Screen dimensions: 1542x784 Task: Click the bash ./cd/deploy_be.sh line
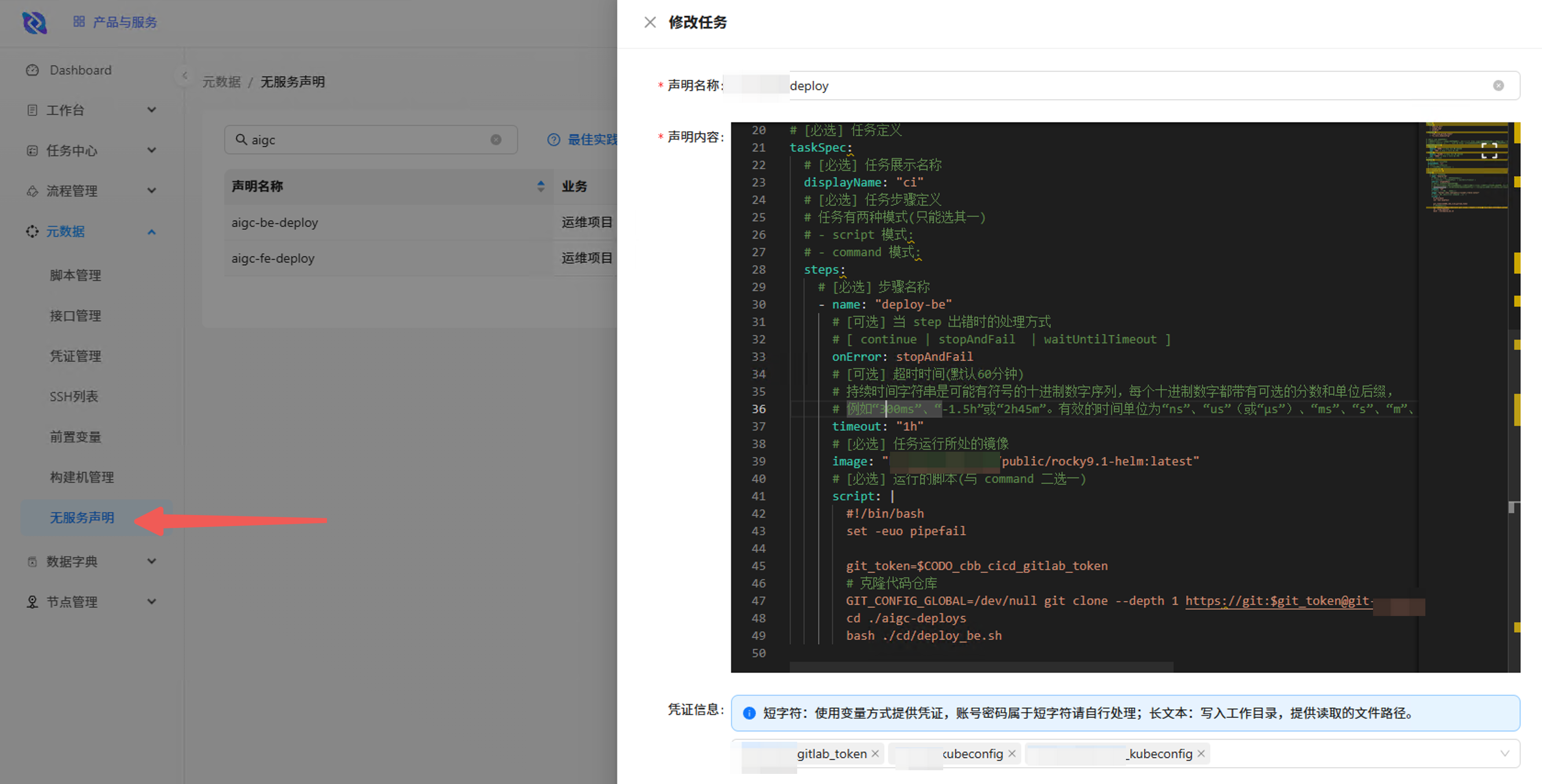pyautogui.click(x=923, y=636)
